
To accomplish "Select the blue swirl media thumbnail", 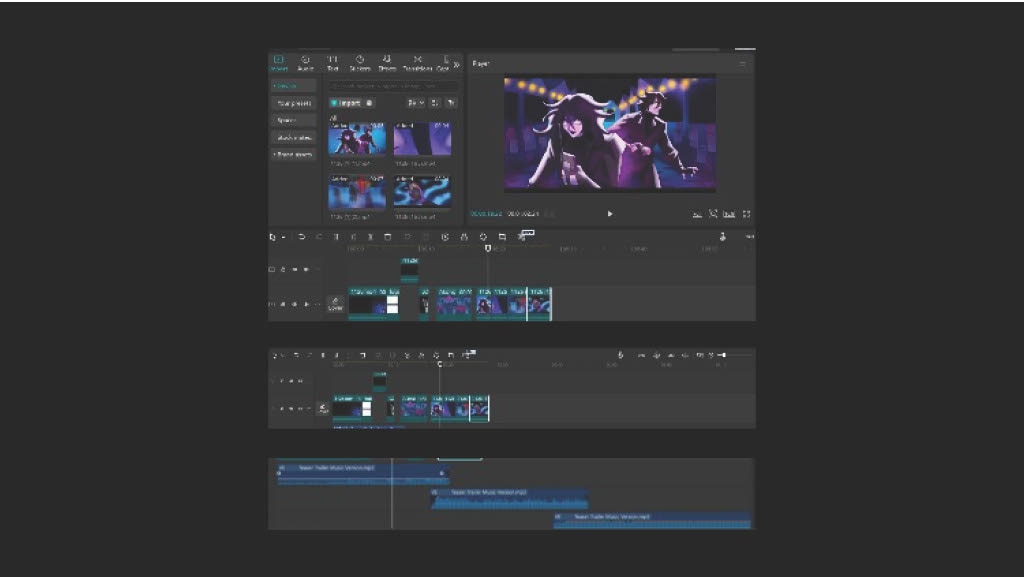I will (422, 192).
